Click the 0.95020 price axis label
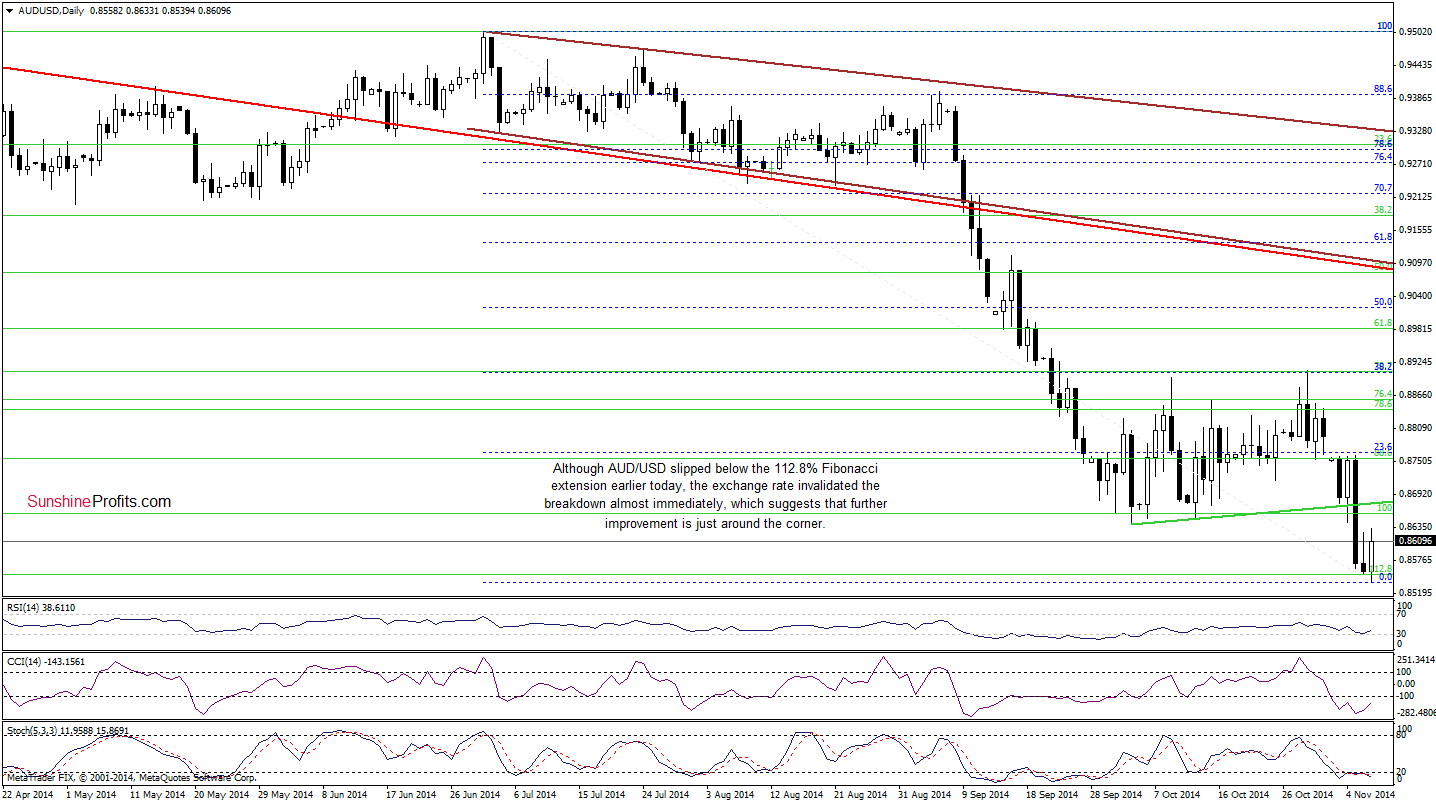Viewport: 1436px width, 803px height. tap(1414, 31)
